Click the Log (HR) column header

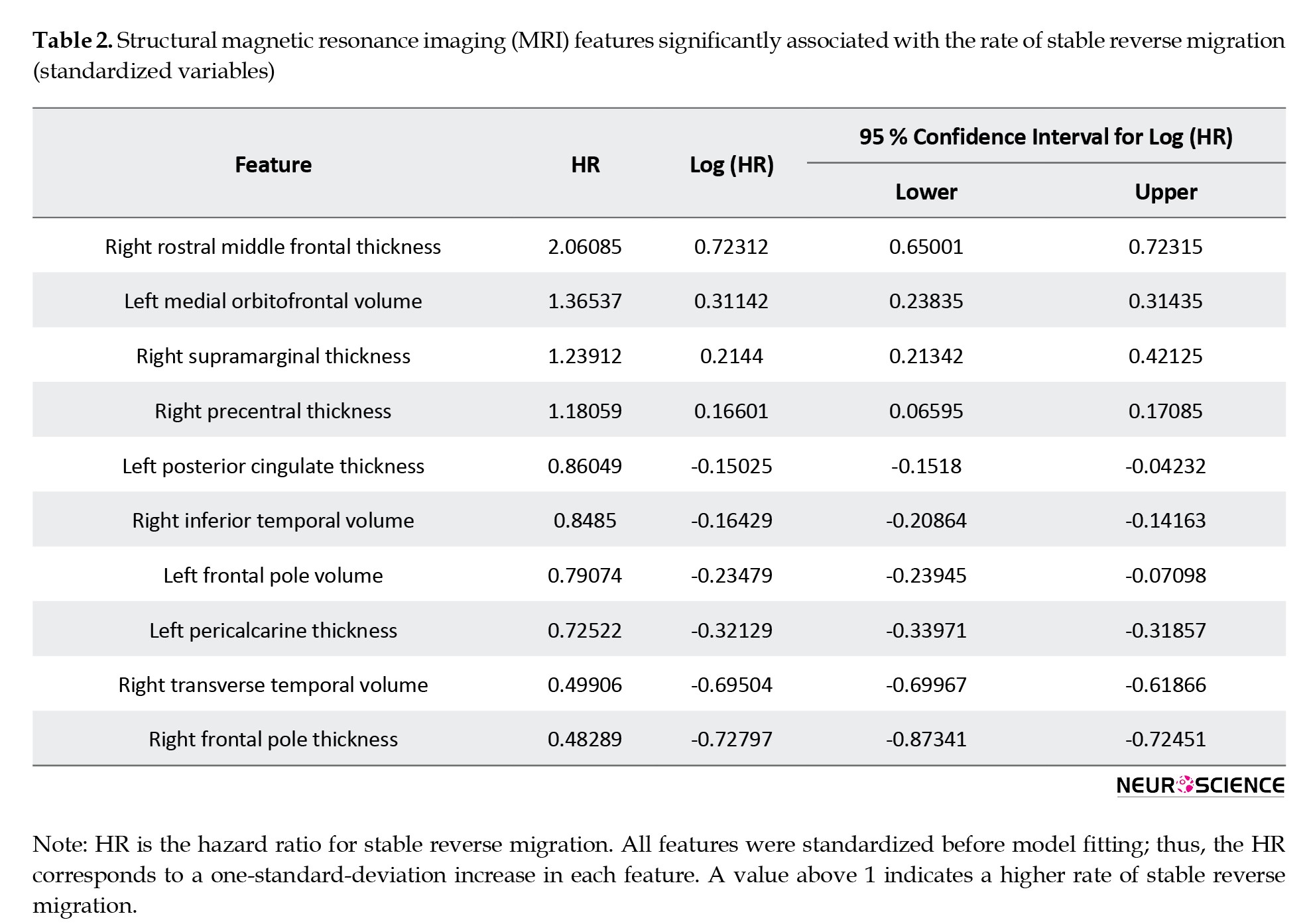click(x=731, y=164)
